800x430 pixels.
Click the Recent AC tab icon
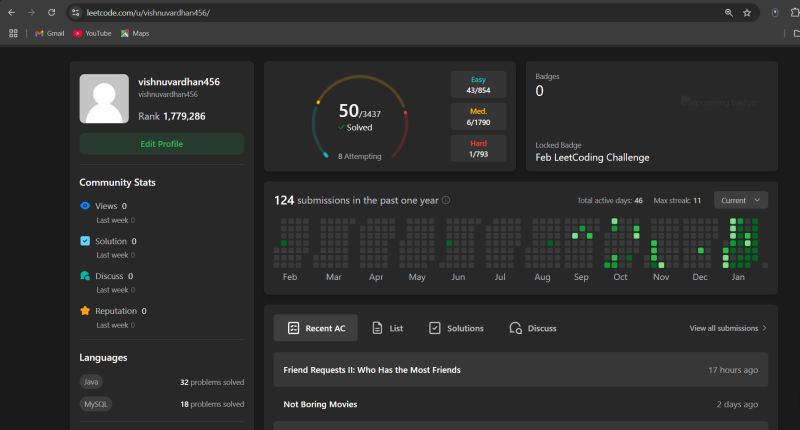click(x=293, y=328)
